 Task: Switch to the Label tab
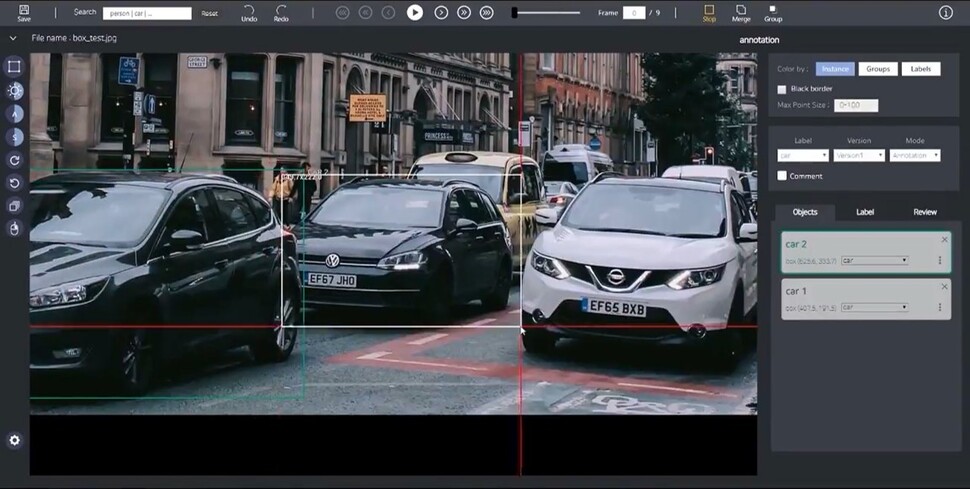[865, 212]
